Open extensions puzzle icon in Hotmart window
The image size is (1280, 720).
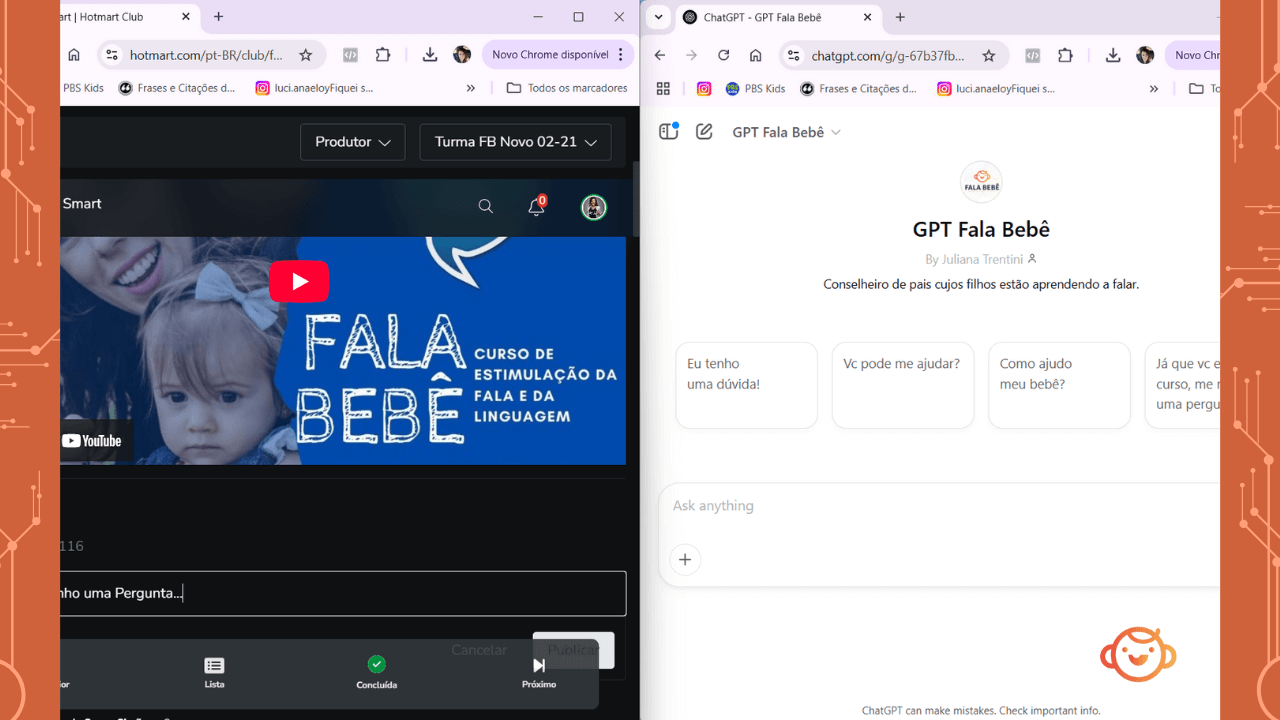[x=383, y=55]
